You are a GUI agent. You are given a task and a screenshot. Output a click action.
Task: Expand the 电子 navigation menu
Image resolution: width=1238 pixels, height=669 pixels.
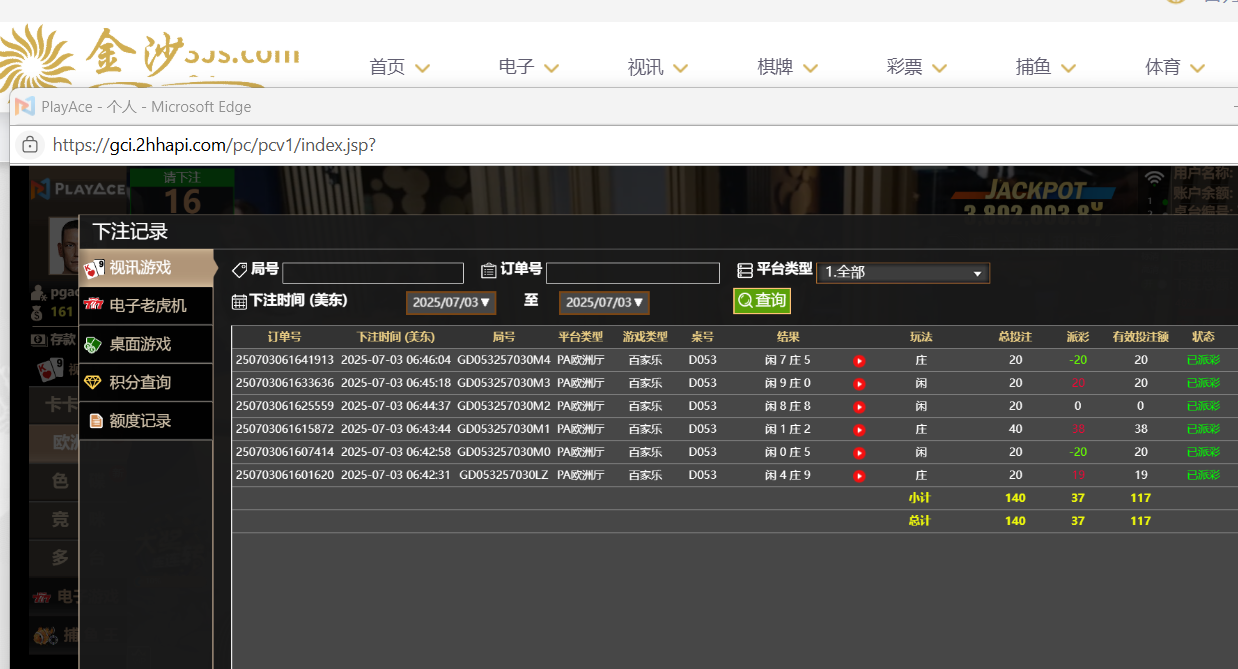click(x=528, y=68)
